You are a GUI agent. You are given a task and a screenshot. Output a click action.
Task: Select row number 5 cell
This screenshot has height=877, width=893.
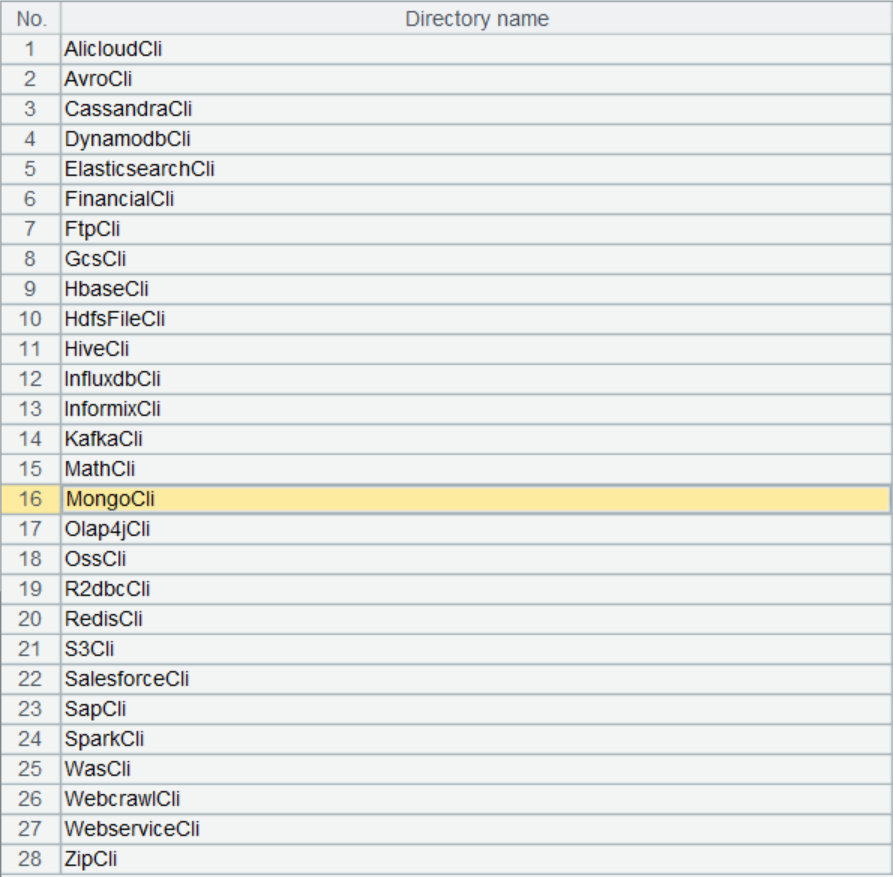[31, 169]
